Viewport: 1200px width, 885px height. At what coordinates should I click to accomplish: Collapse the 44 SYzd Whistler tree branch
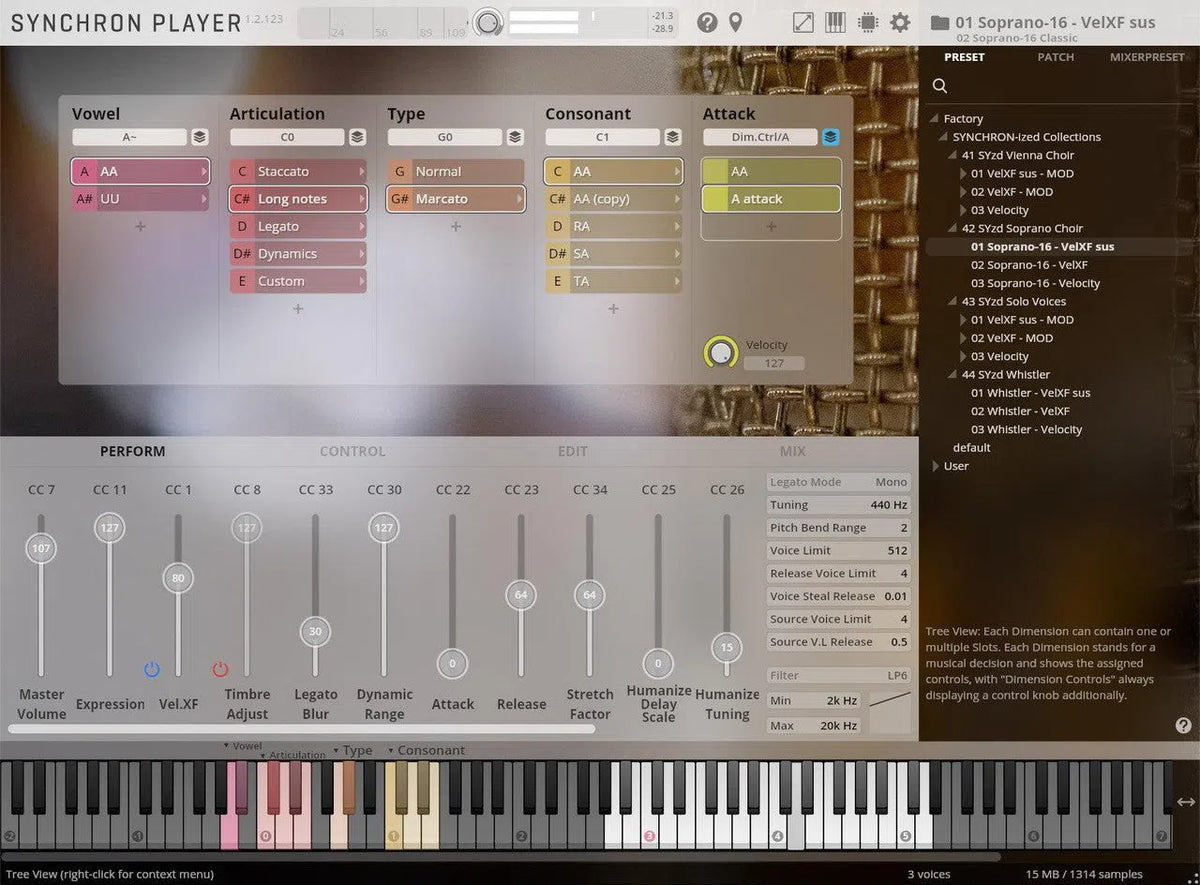point(952,374)
